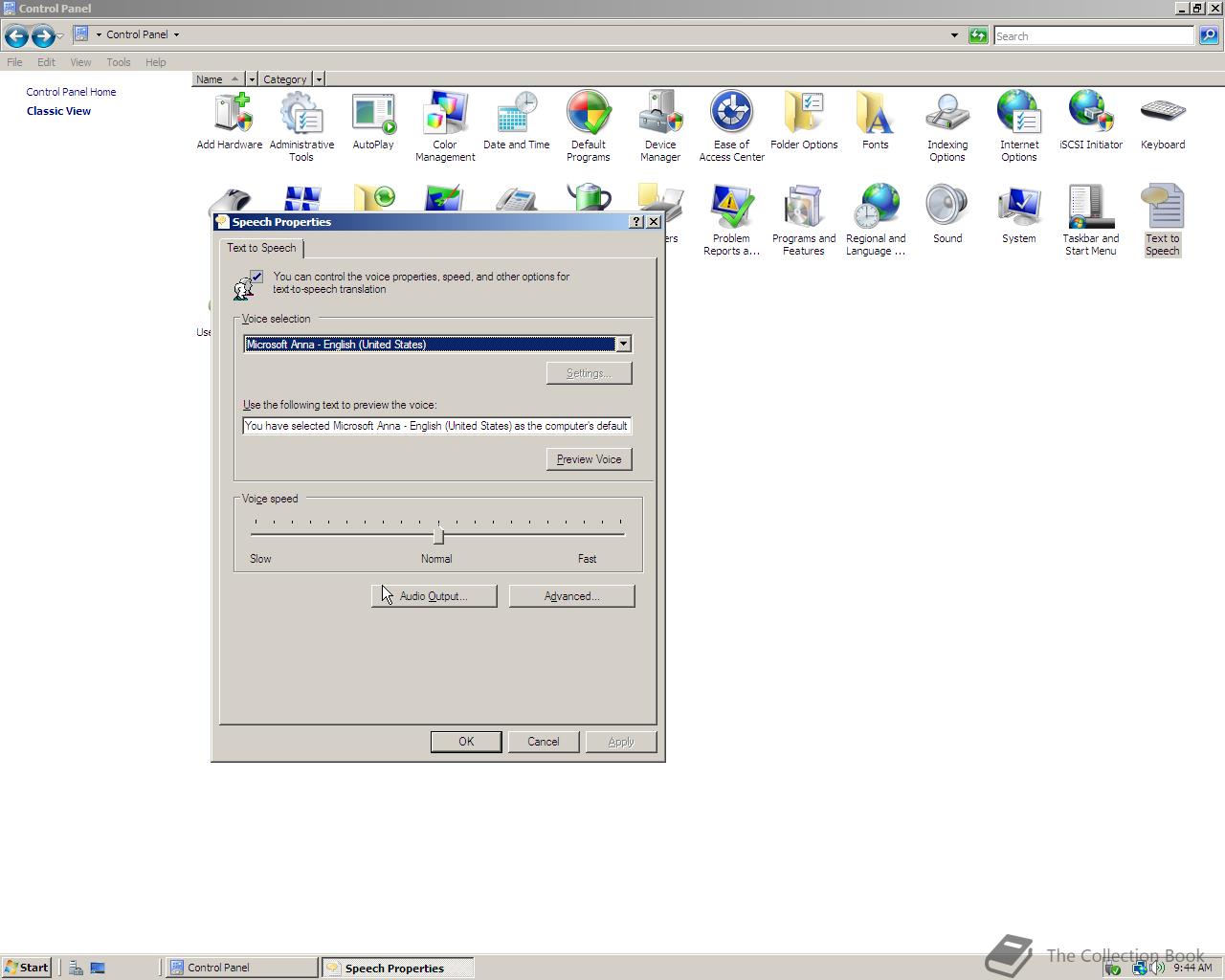Open Date and Time
The width and height of the screenshot is (1225, 980).
[517, 122]
